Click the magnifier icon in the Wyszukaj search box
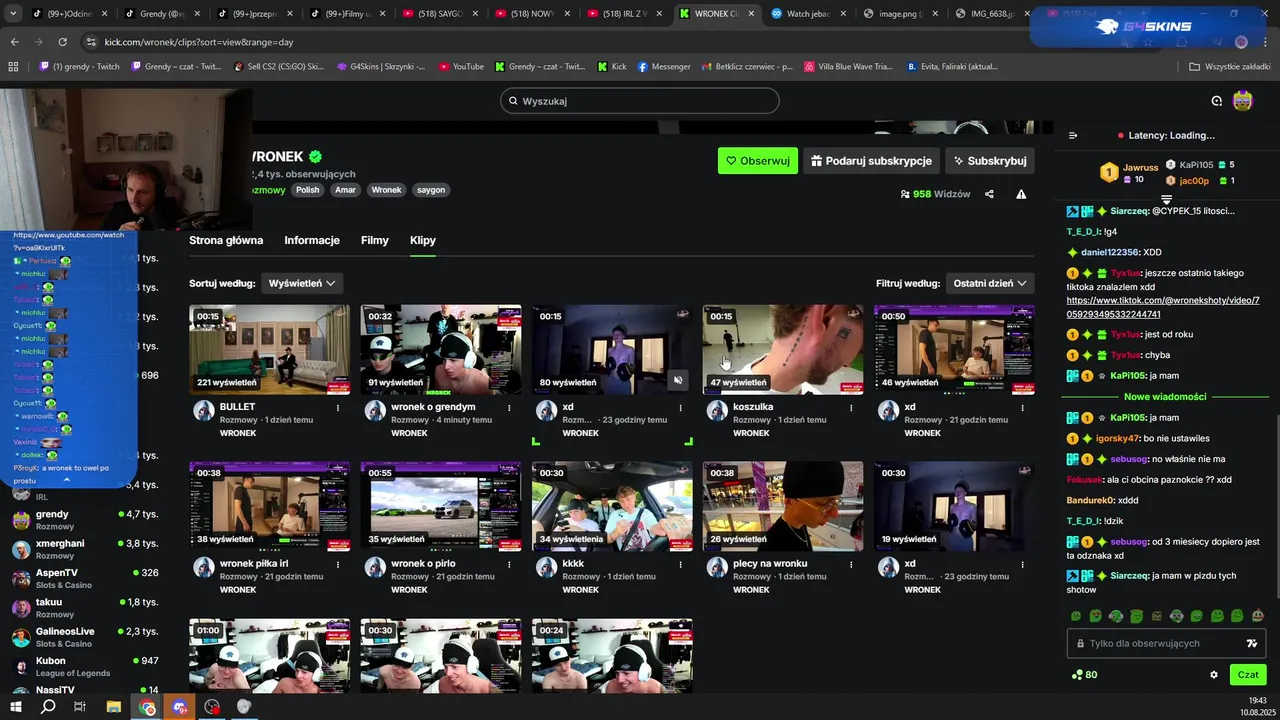Viewport: 1280px width, 720px height. coord(513,101)
